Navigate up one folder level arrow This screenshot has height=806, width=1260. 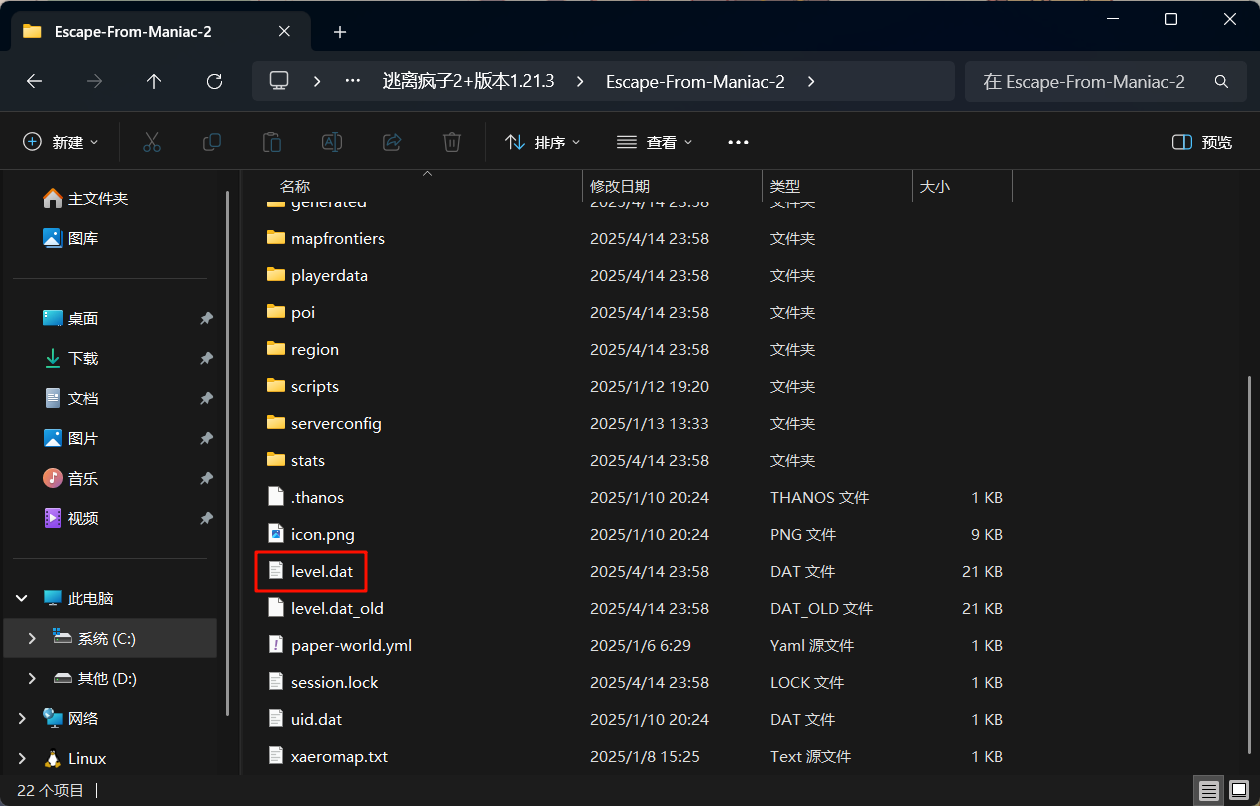point(154,82)
